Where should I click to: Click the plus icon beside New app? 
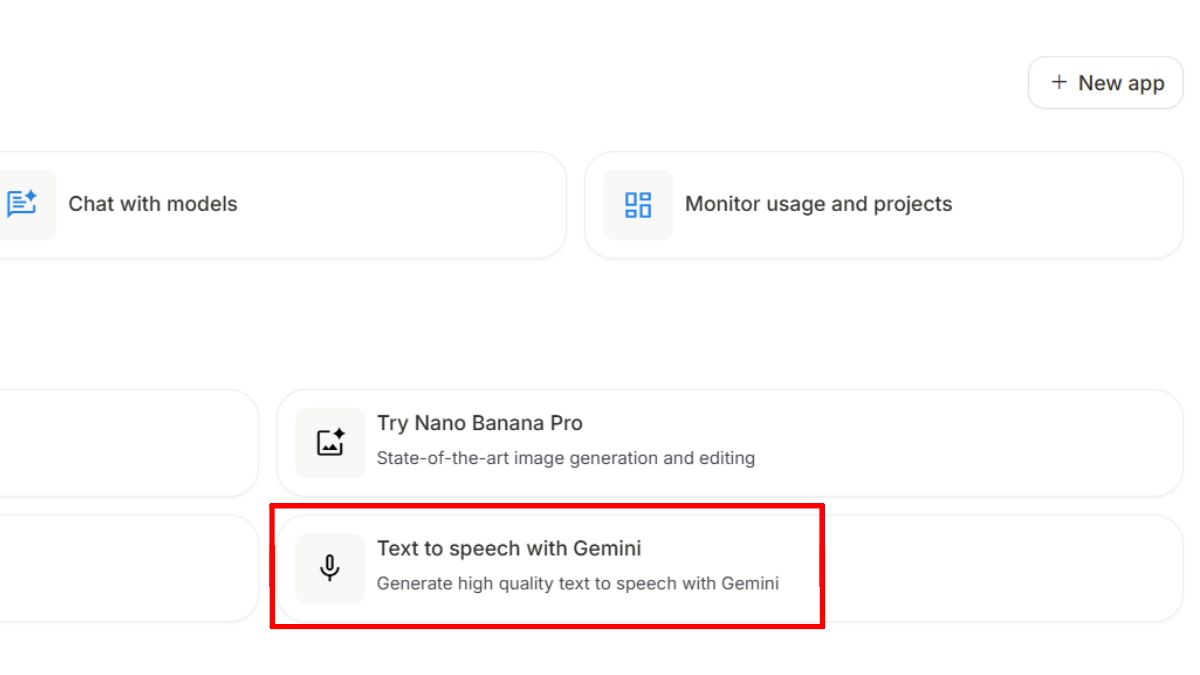click(x=1059, y=83)
